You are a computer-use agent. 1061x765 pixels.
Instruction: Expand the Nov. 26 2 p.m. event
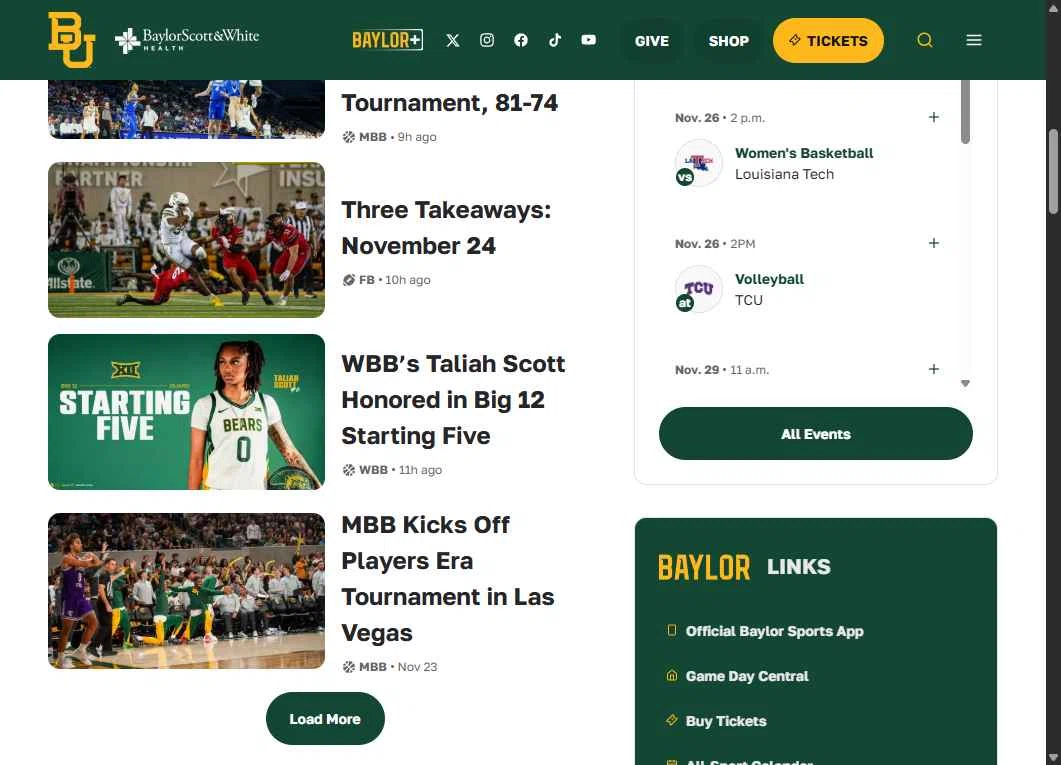click(933, 117)
